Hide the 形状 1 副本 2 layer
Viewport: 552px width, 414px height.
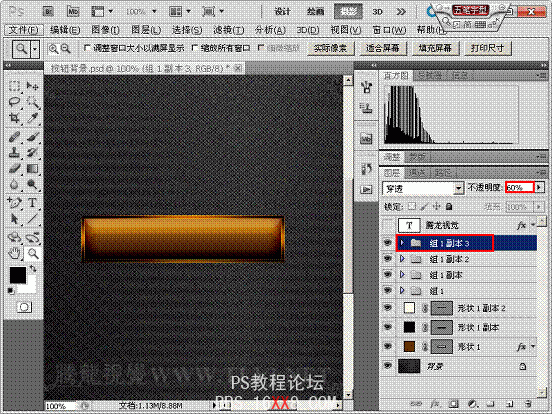tap(388, 308)
